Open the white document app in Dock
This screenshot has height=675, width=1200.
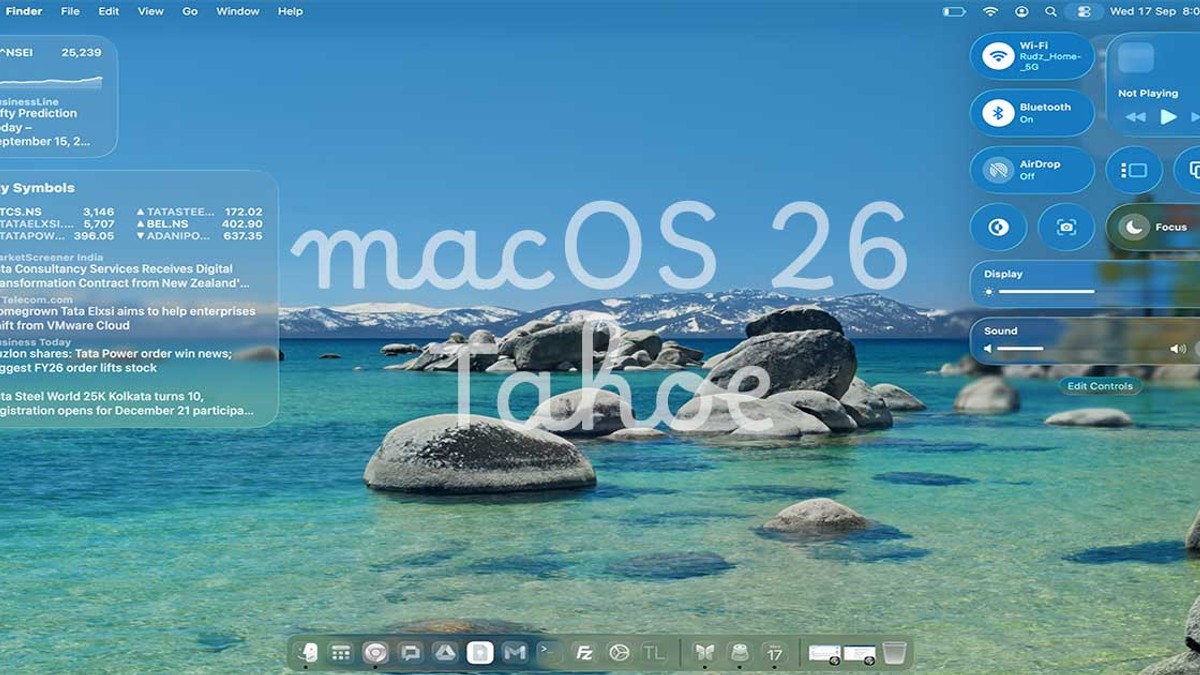point(480,653)
